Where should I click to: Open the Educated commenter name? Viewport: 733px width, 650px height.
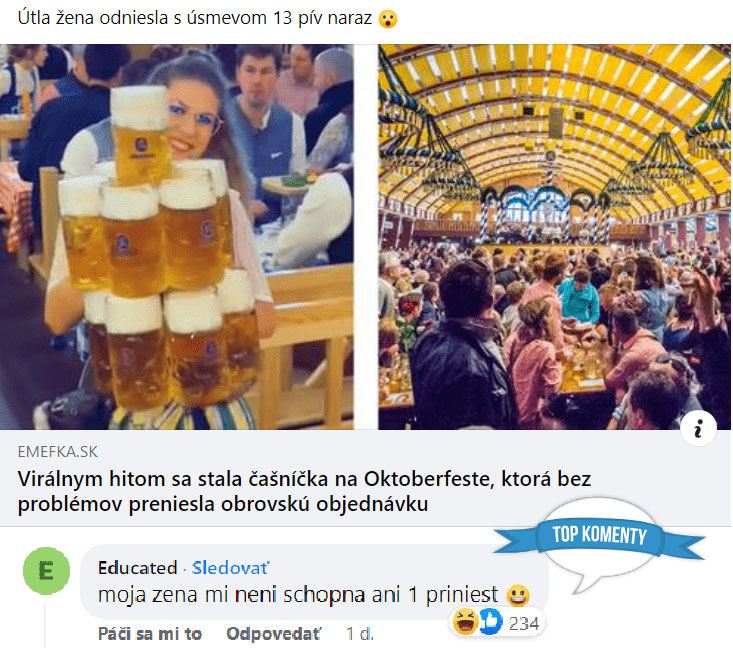[137, 568]
